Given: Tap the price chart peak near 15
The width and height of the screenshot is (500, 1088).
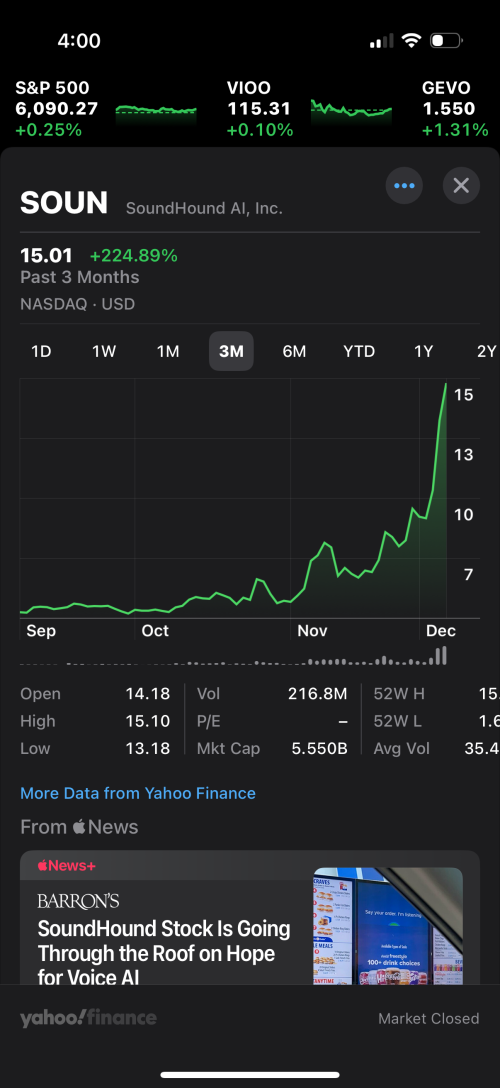Looking at the screenshot, I should point(445,386).
